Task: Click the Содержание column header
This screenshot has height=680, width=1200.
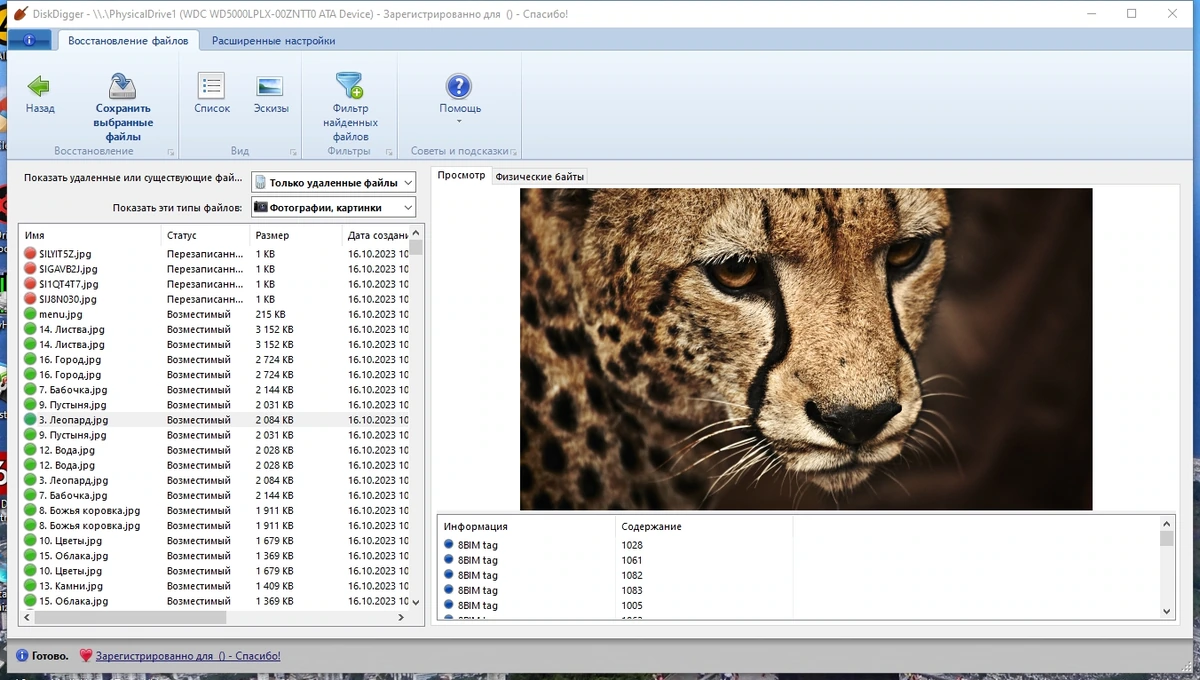Action: coord(704,526)
